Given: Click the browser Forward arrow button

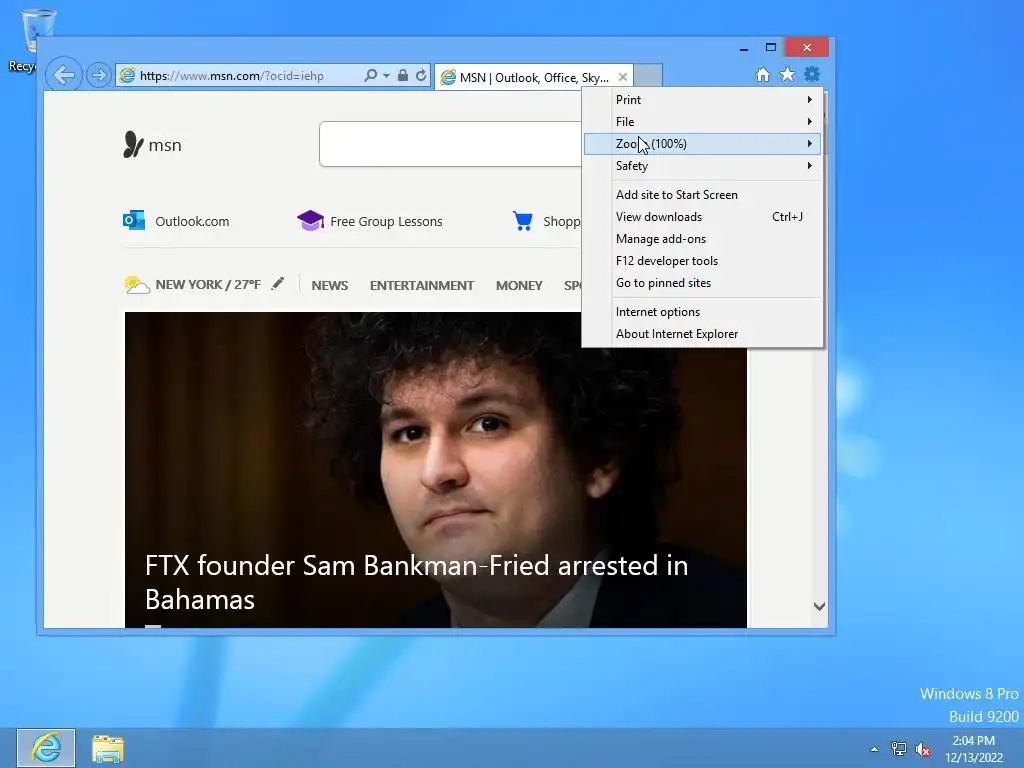Looking at the screenshot, I should tap(99, 75).
